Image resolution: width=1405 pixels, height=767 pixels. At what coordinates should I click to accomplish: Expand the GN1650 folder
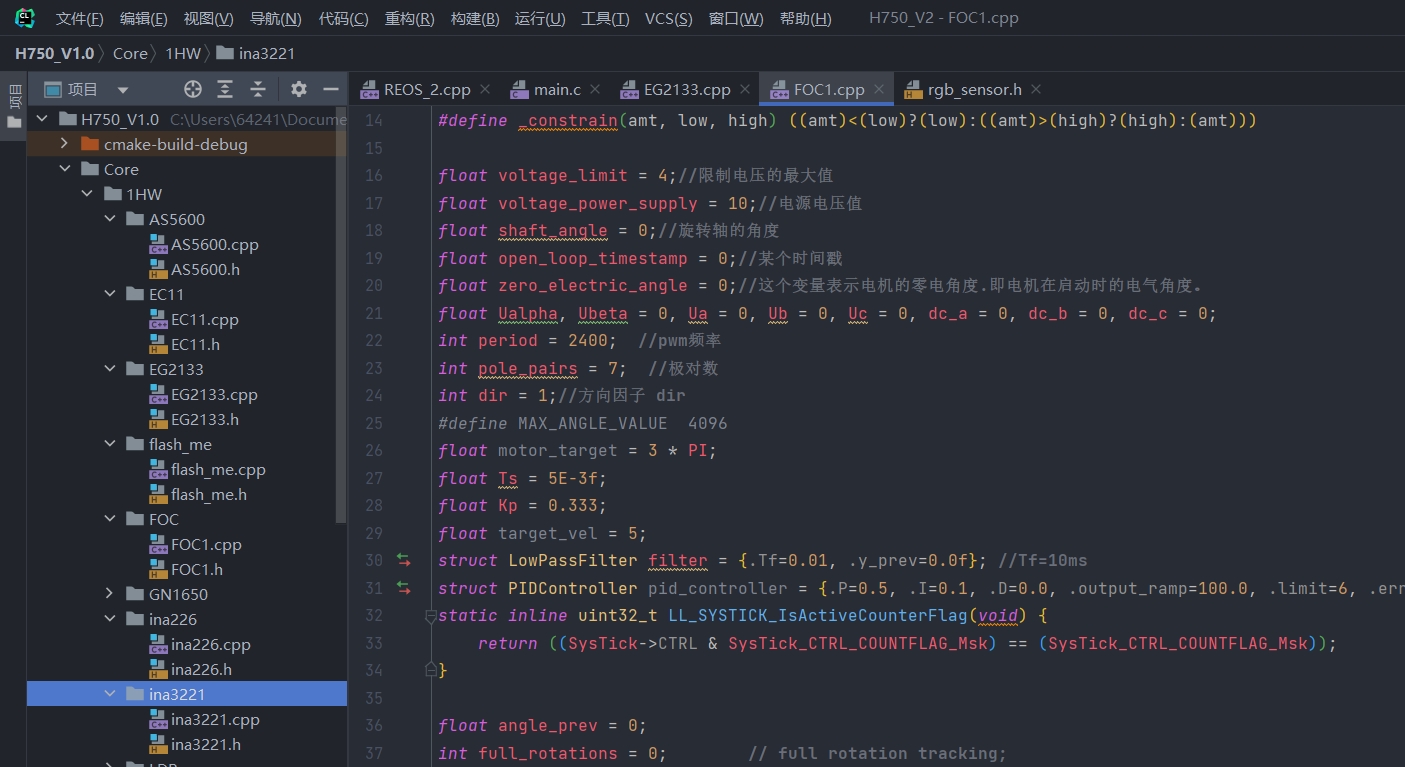pyautogui.click(x=110, y=594)
